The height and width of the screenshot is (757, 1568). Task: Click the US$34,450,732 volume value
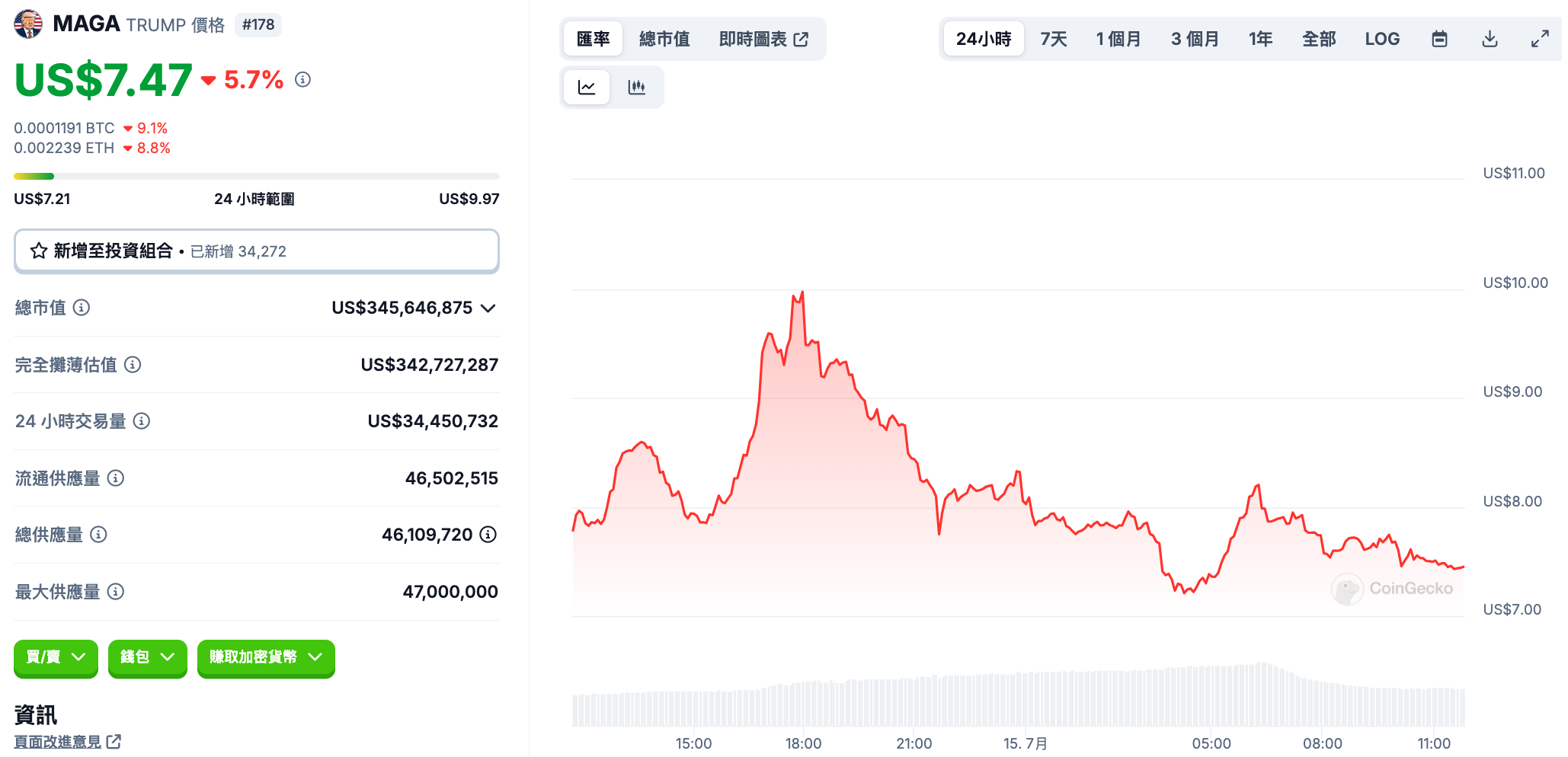(433, 421)
